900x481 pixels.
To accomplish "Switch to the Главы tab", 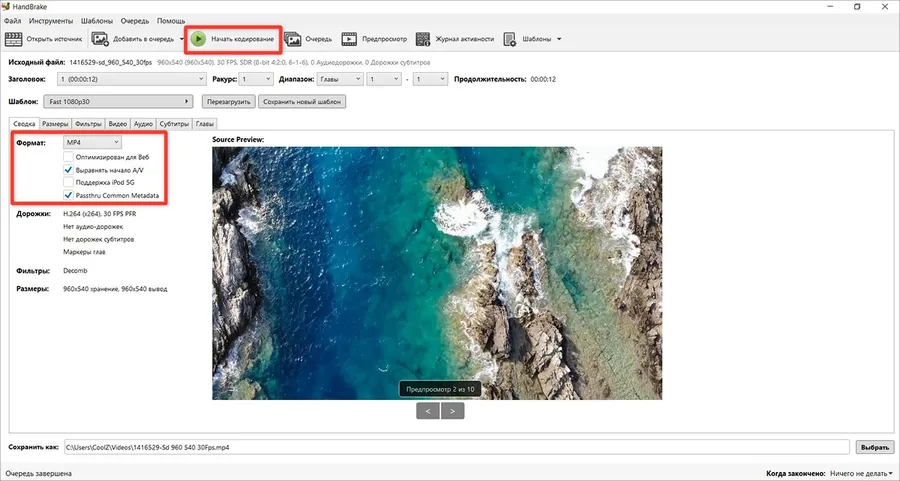I will 205,123.
